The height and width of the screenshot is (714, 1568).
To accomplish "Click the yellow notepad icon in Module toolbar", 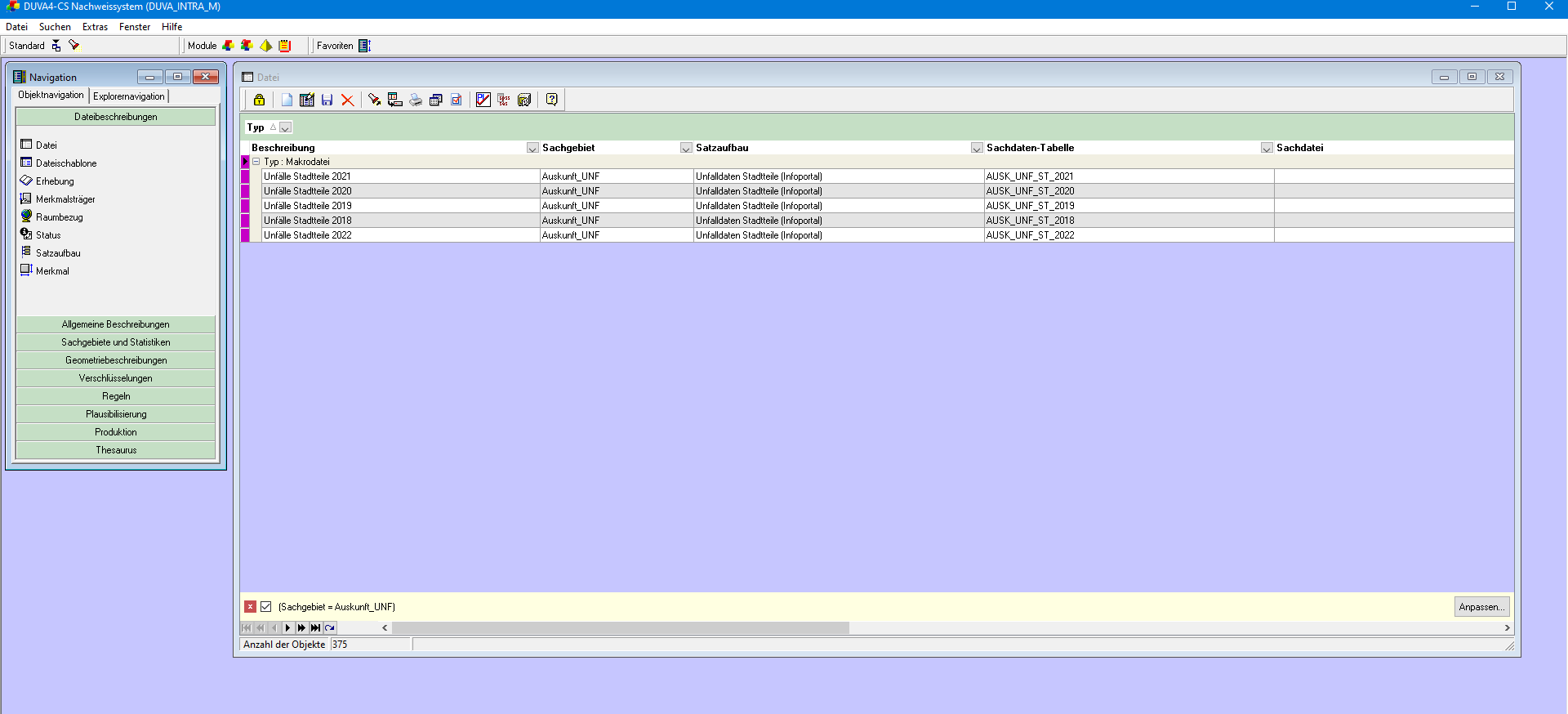I will (x=285, y=46).
